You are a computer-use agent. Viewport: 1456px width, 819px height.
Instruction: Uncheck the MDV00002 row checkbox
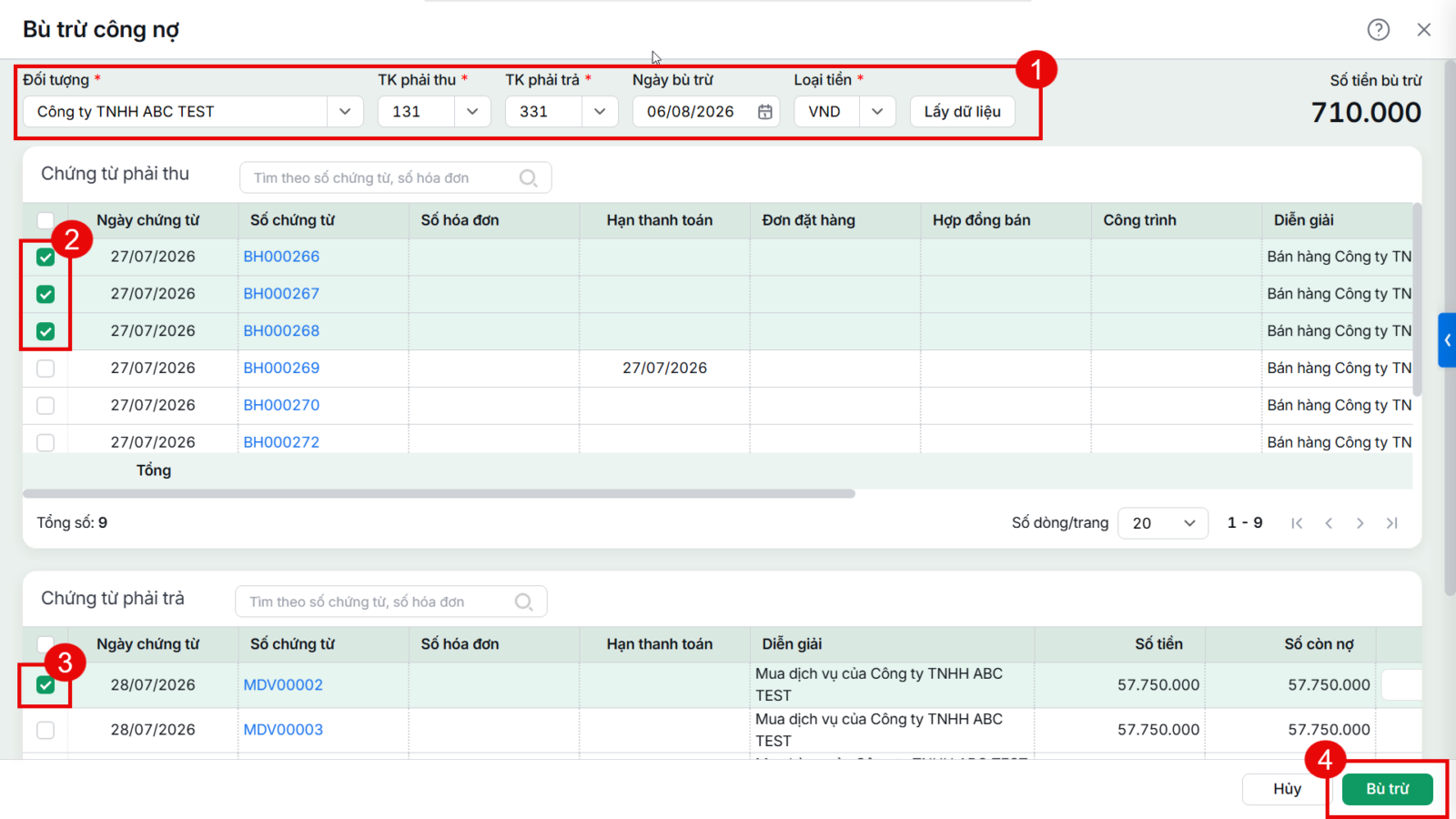click(45, 685)
